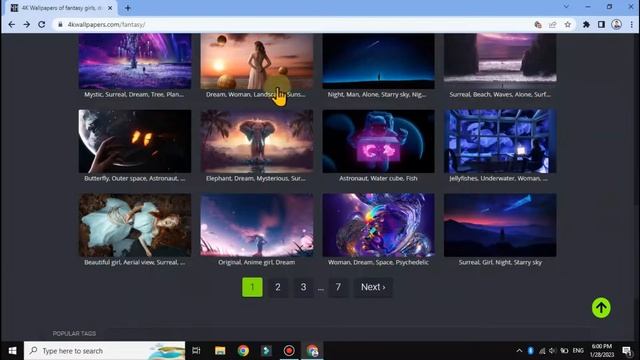Open the Butterfly Outer space Astronaut wallpaper
The image size is (640, 360).
point(135,141)
